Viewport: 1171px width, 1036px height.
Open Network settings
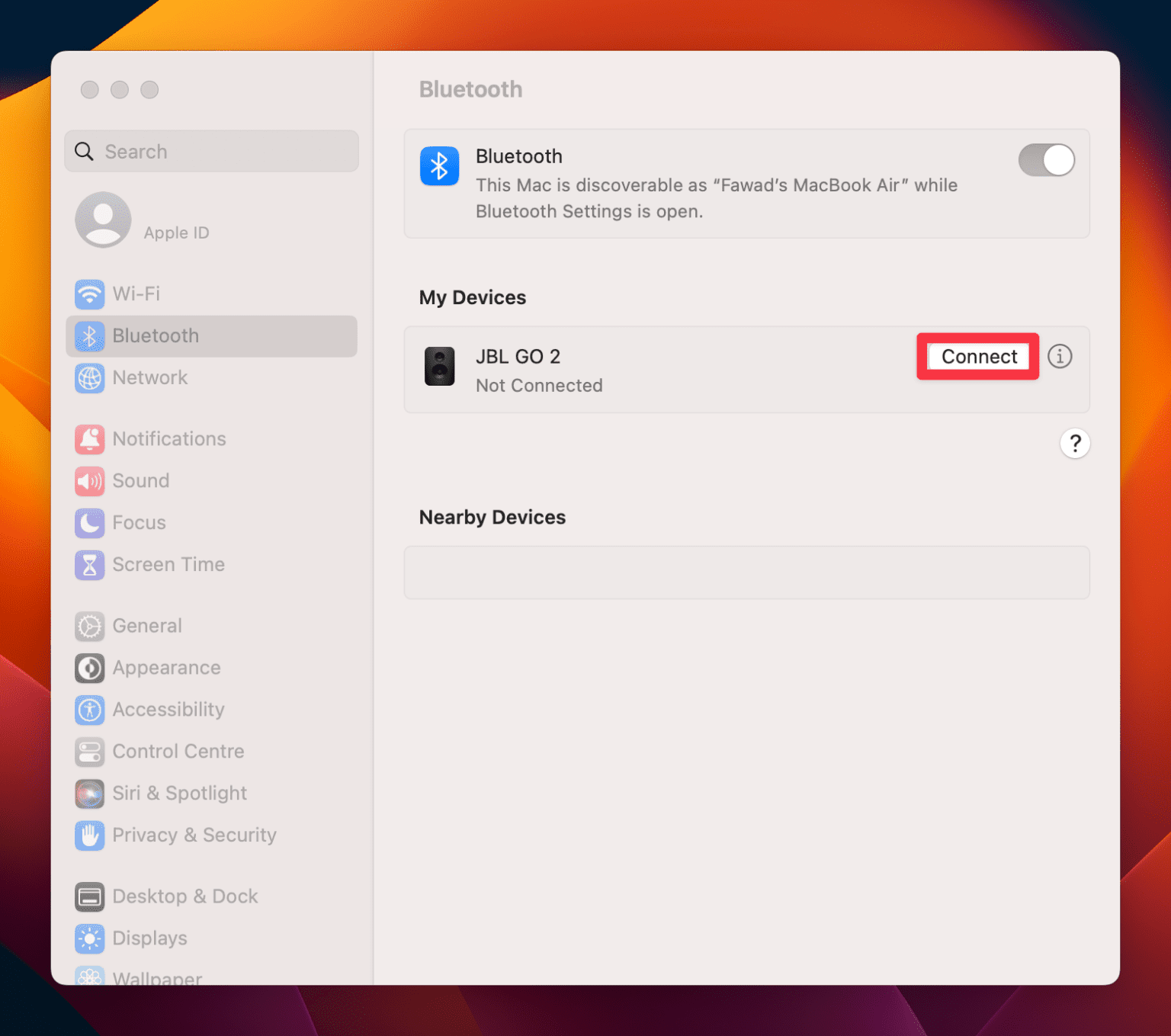click(149, 377)
